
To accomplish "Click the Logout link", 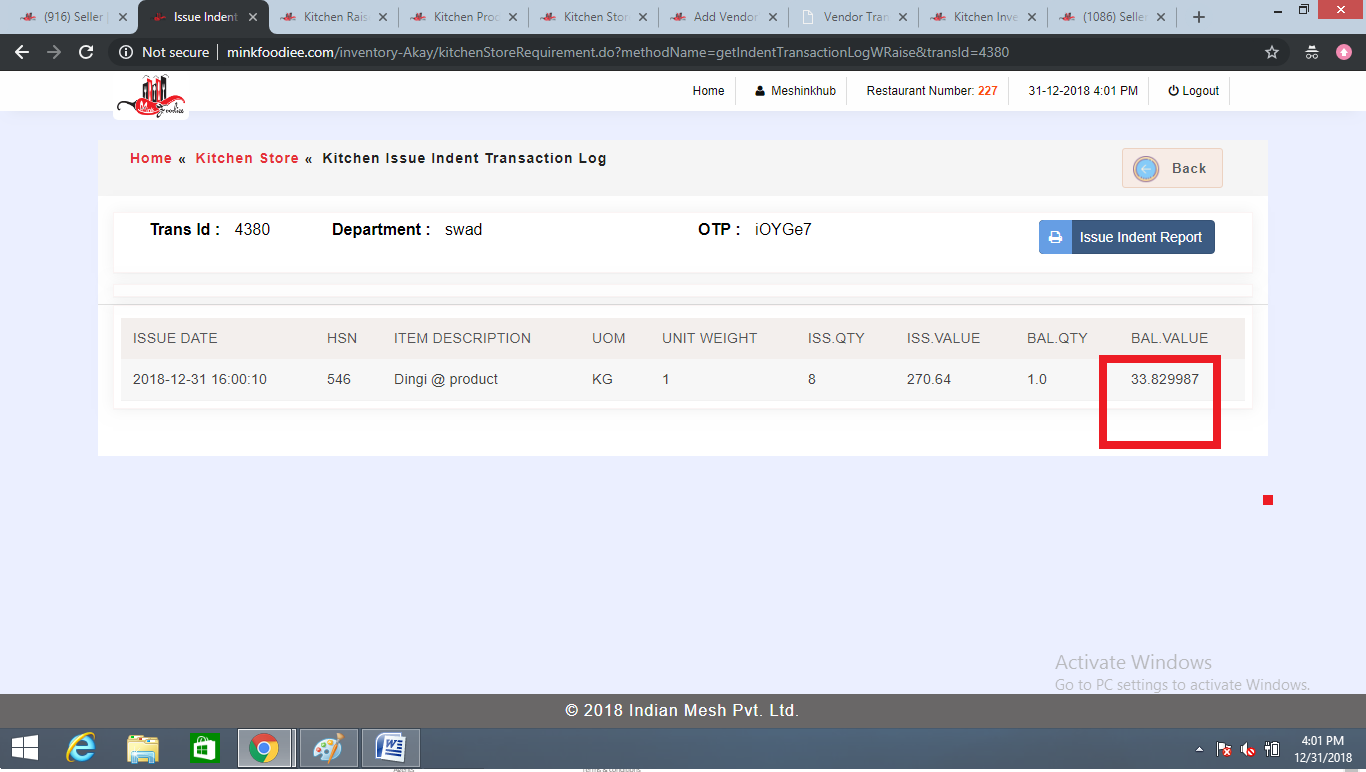I will 1193,91.
